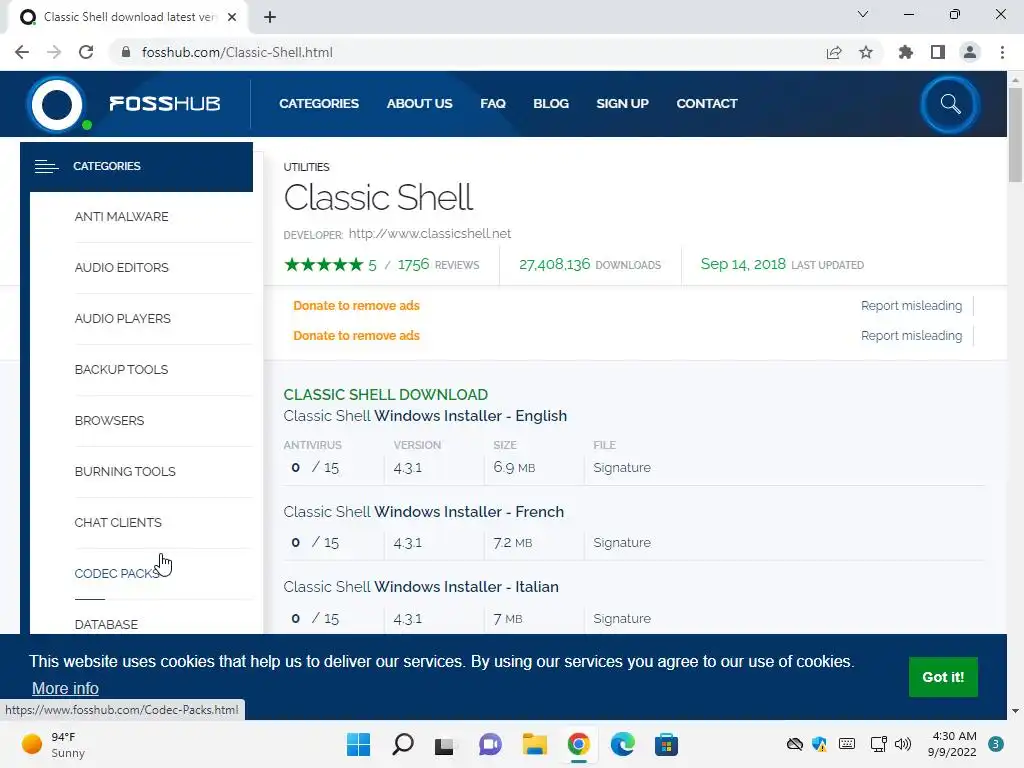Open the CHAT CLIENTS category
Image resolution: width=1024 pixels, height=768 pixels.
118,522
